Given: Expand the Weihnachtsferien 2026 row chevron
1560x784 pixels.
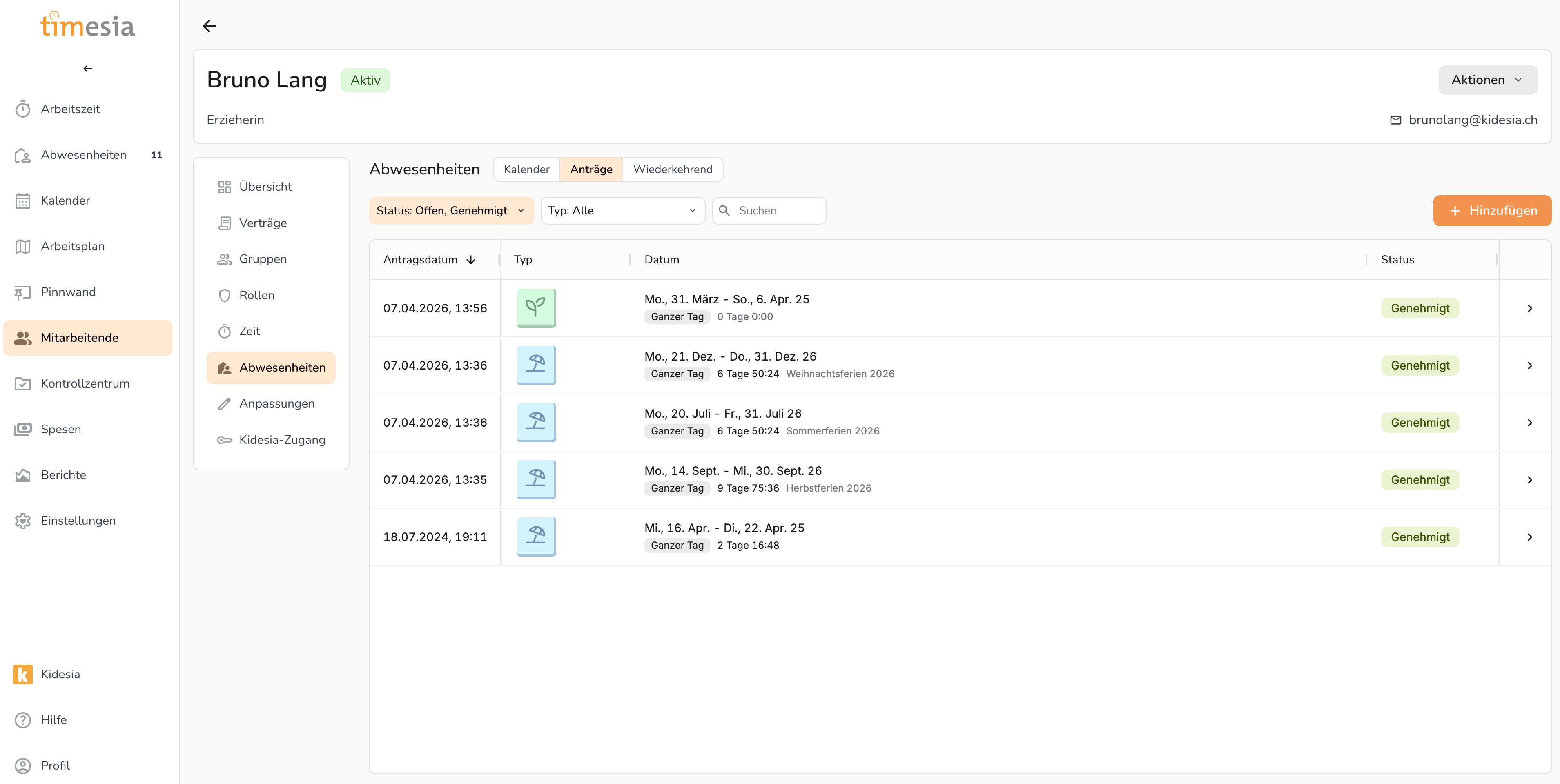Looking at the screenshot, I should [1529, 365].
